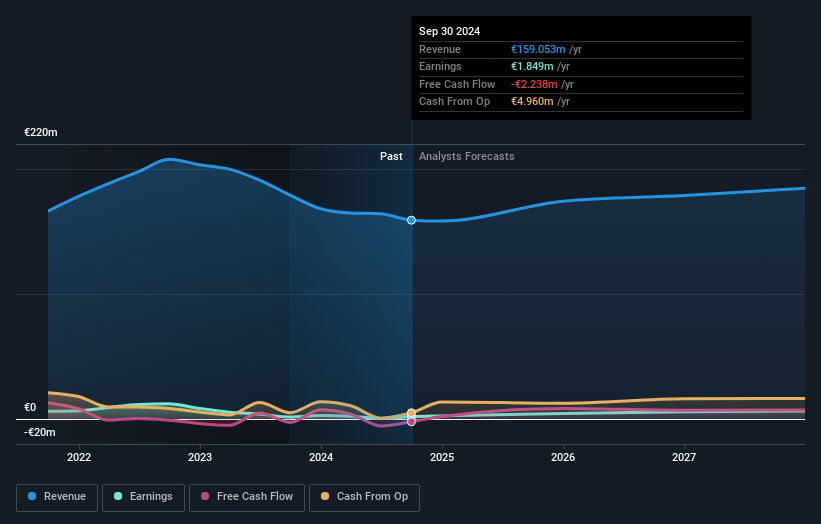This screenshot has width=821, height=524.
Task: Click the teal Earnings legend dot
Action: (x=118, y=496)
